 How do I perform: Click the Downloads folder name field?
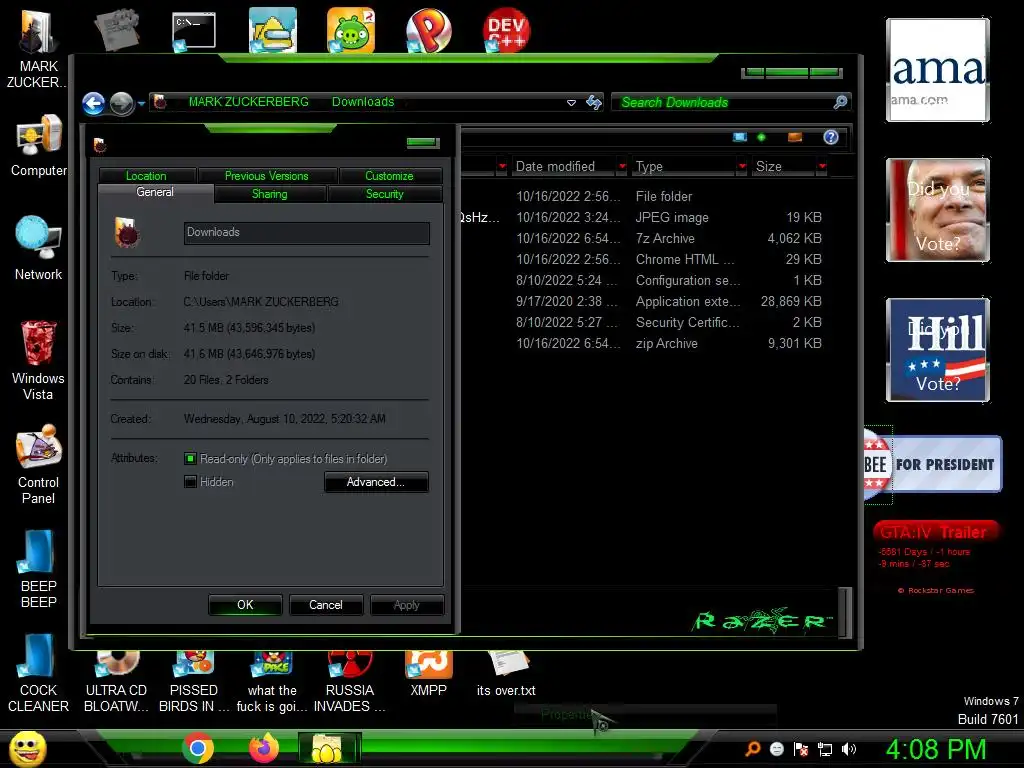click(x=307, y=232)
